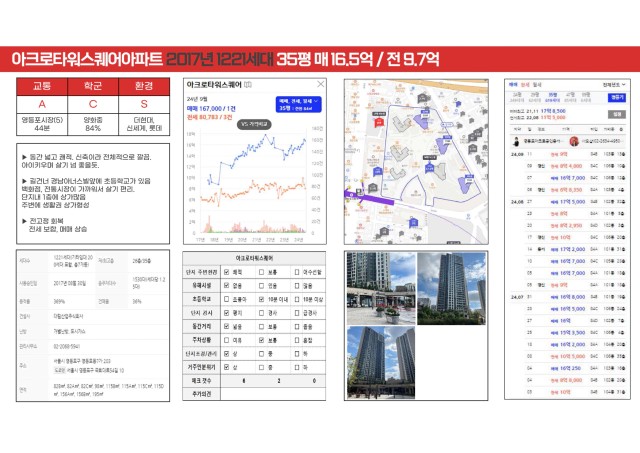Screen dimensions: 640x453
Task: Select the highlighted 35평 size tab
Action: pos(552,97)
